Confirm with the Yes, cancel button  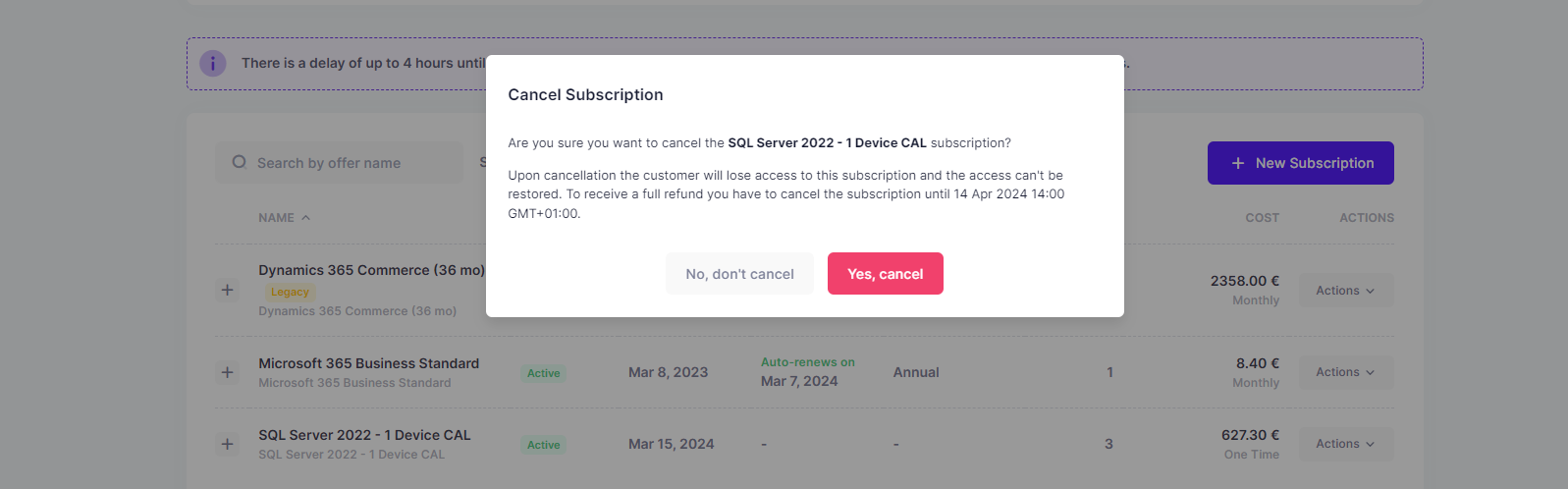tap(885, 274)
